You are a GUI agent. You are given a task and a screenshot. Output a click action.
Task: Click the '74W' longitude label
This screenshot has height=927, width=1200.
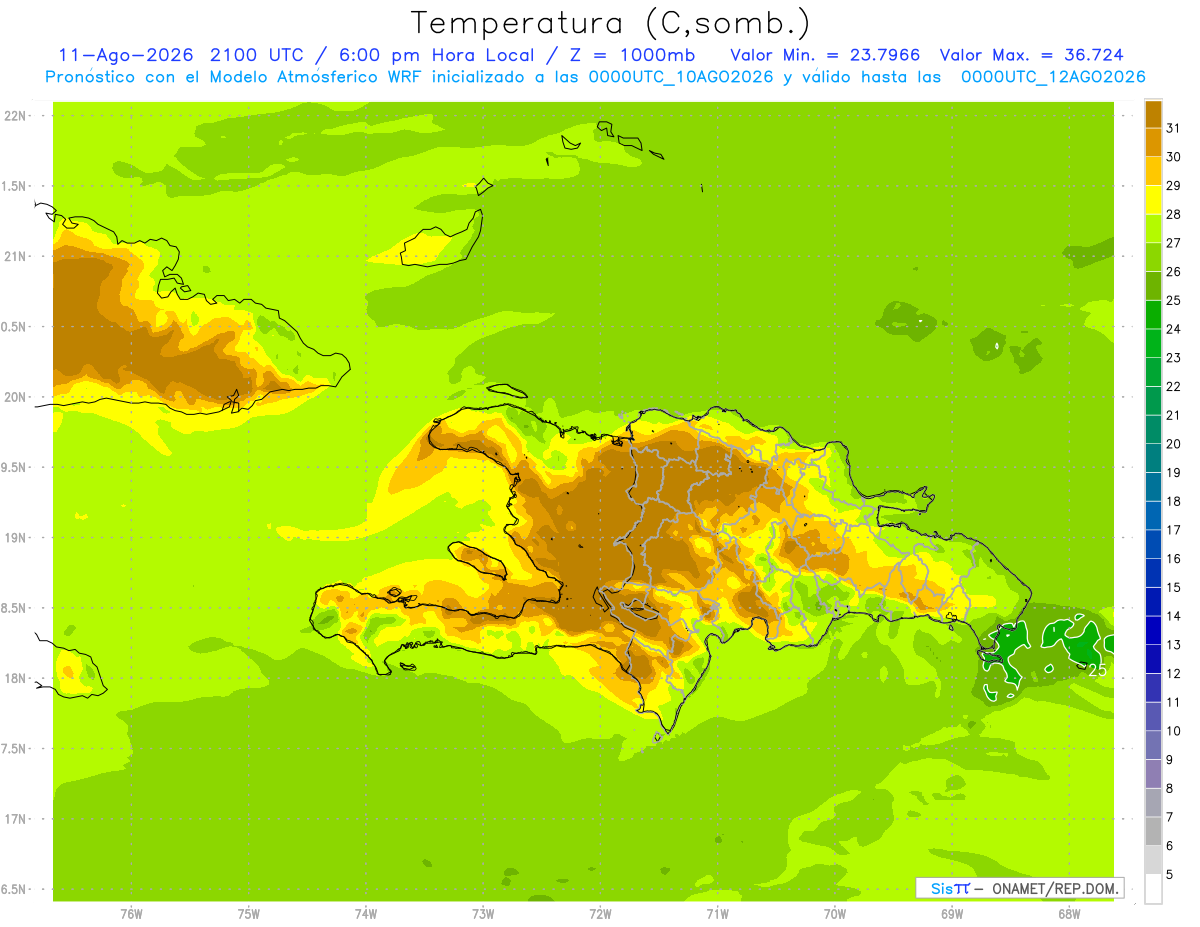coord(365,913)
